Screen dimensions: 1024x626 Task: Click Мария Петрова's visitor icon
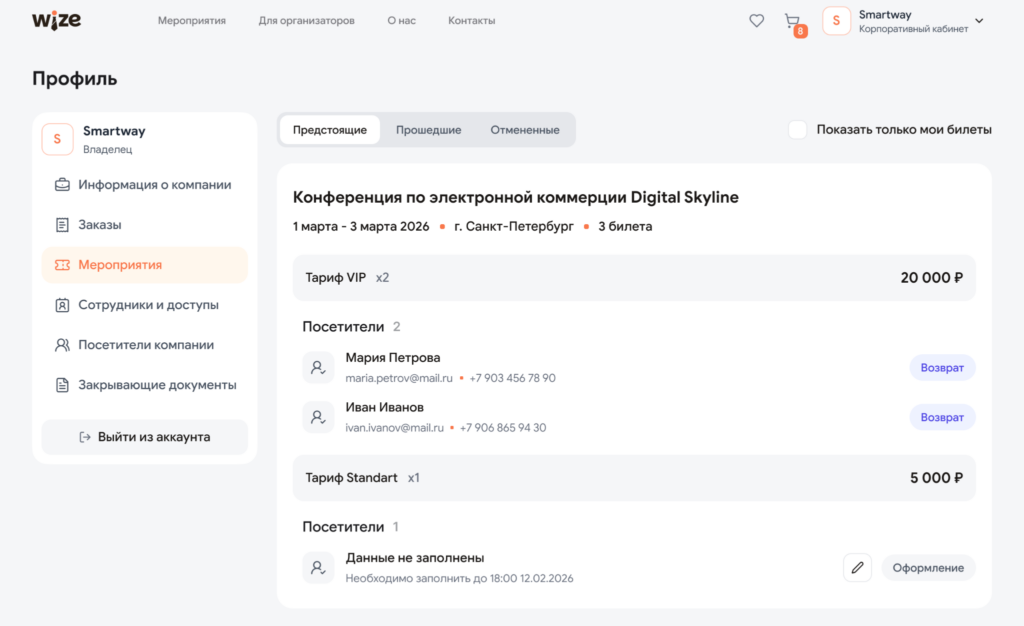318,368
